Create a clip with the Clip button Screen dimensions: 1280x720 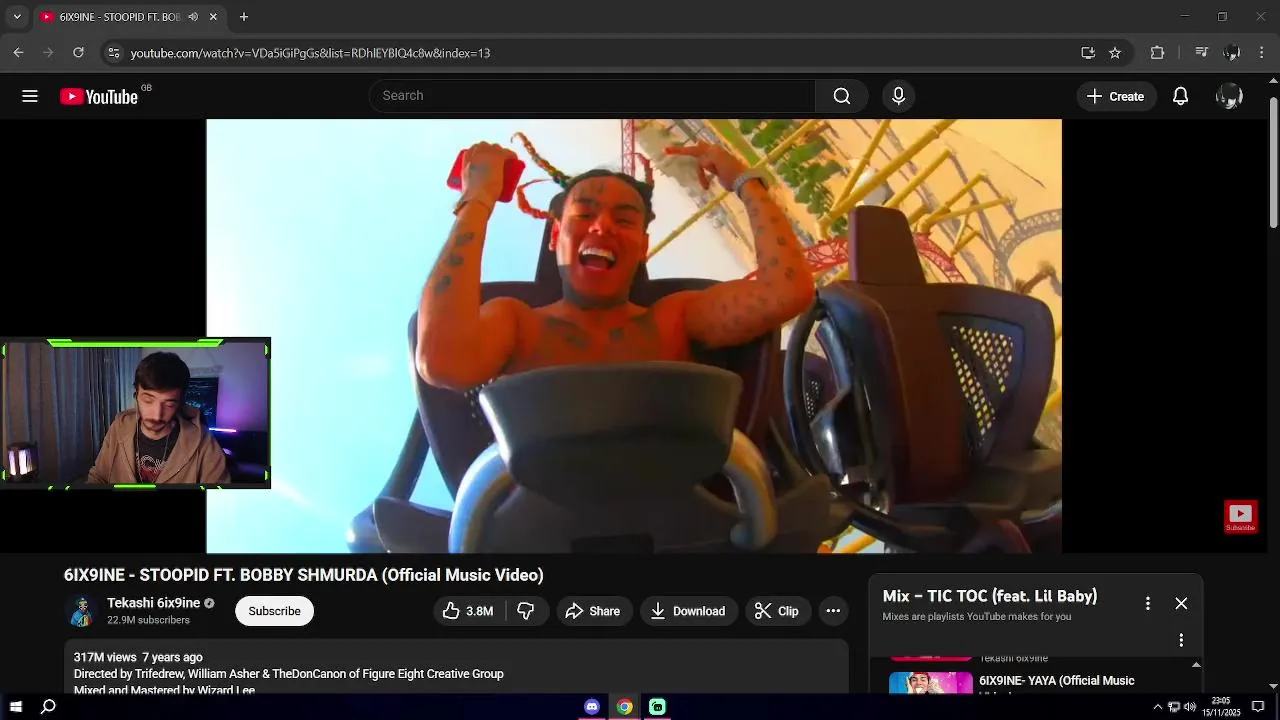click(x=777, y=611)
